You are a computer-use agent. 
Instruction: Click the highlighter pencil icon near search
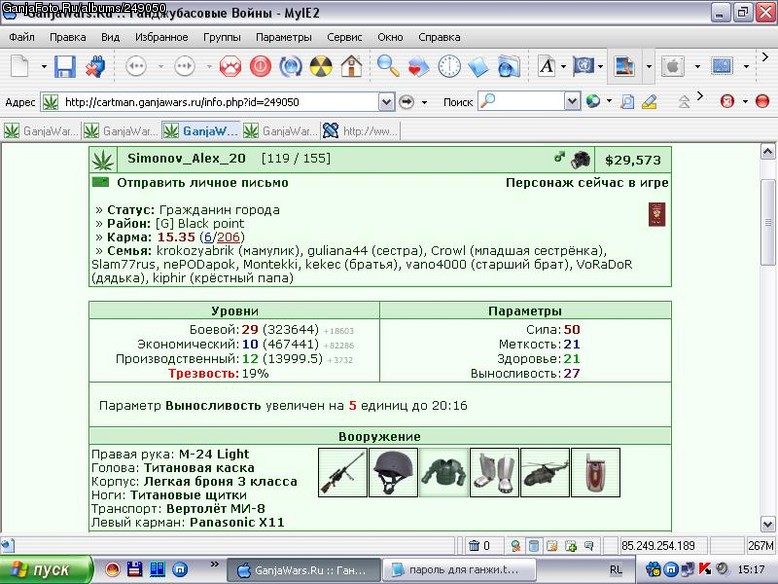point(649,102)
